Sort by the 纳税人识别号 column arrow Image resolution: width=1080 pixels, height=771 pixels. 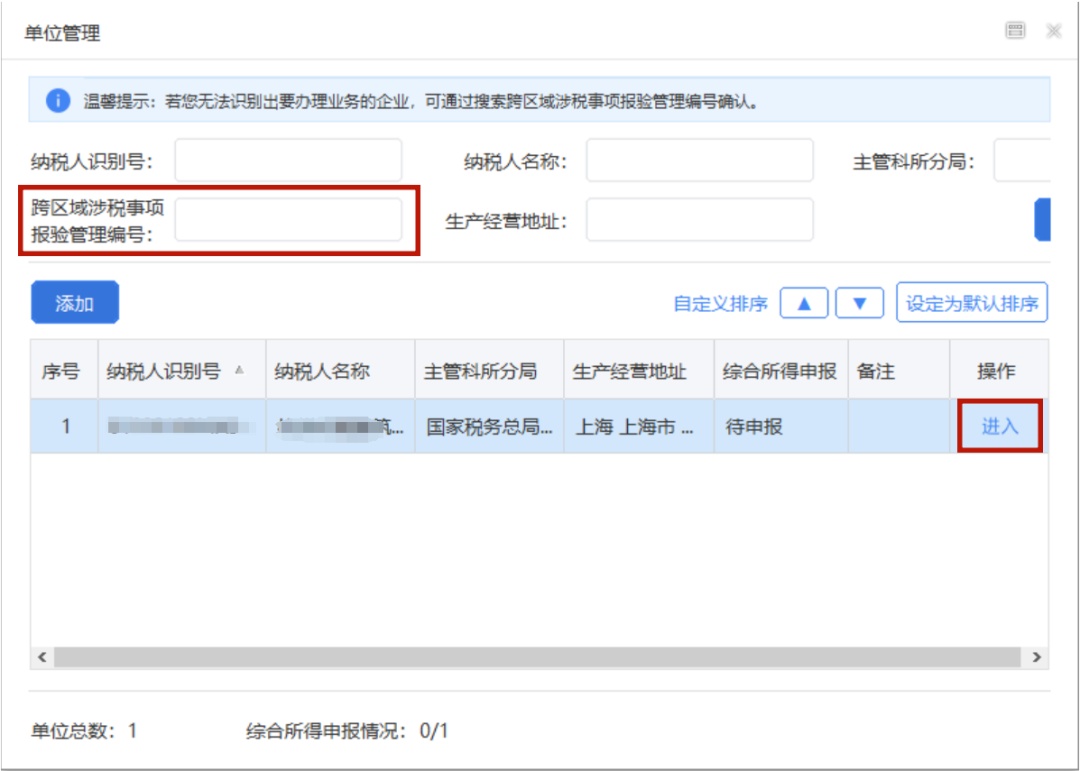(240, 370)
